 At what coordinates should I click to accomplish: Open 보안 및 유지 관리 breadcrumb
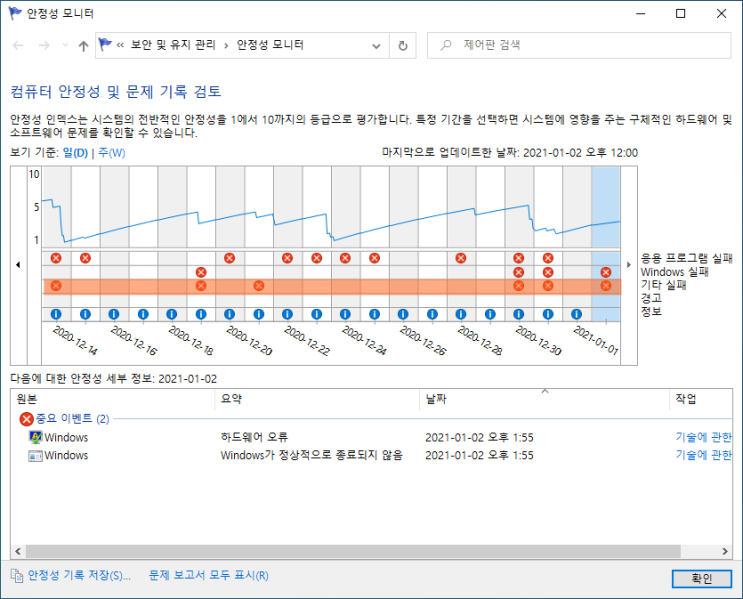pos(173,45)
